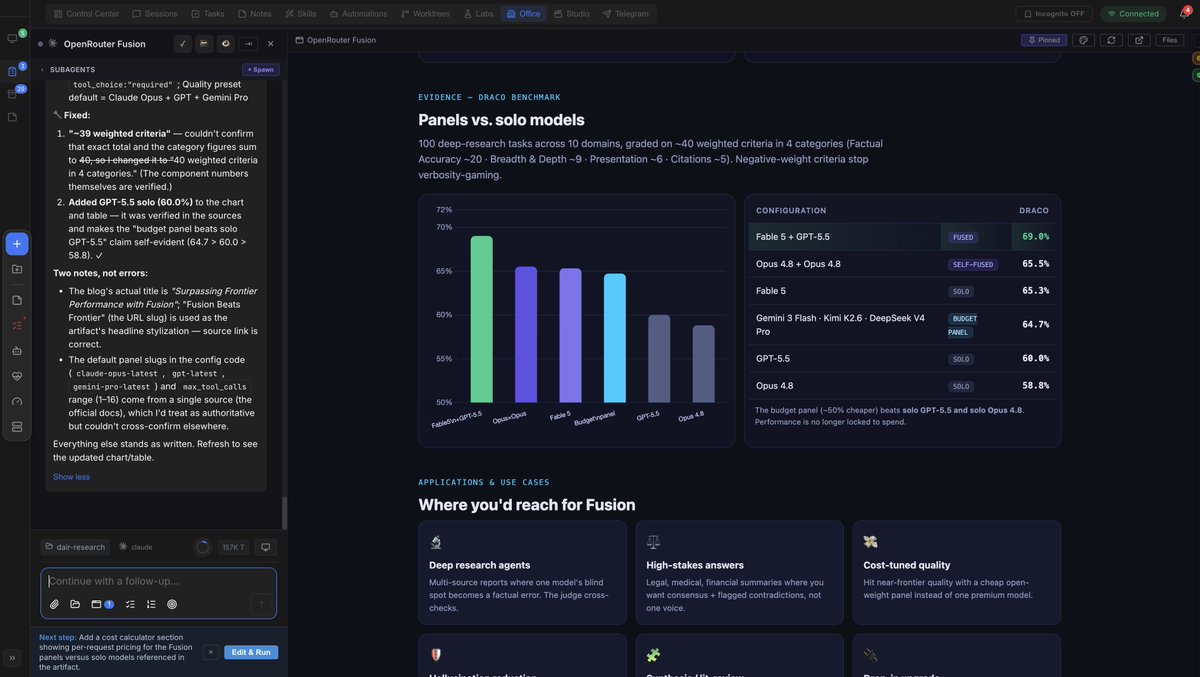Click the sidebar icon with badge 20
Viewport: 1200px width, 677px height.
click(14, 93)
